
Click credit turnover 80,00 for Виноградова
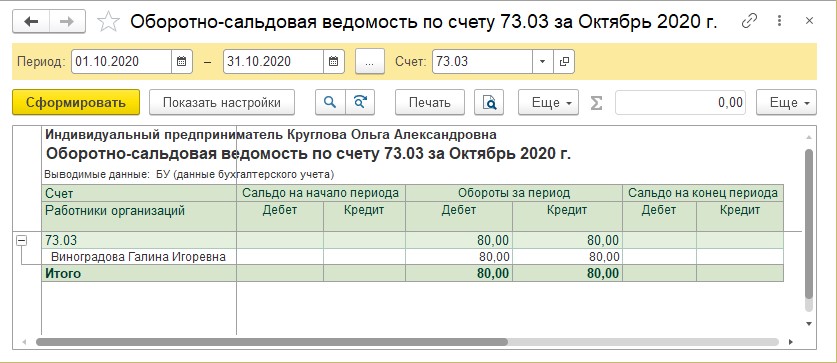pos(567,257)
